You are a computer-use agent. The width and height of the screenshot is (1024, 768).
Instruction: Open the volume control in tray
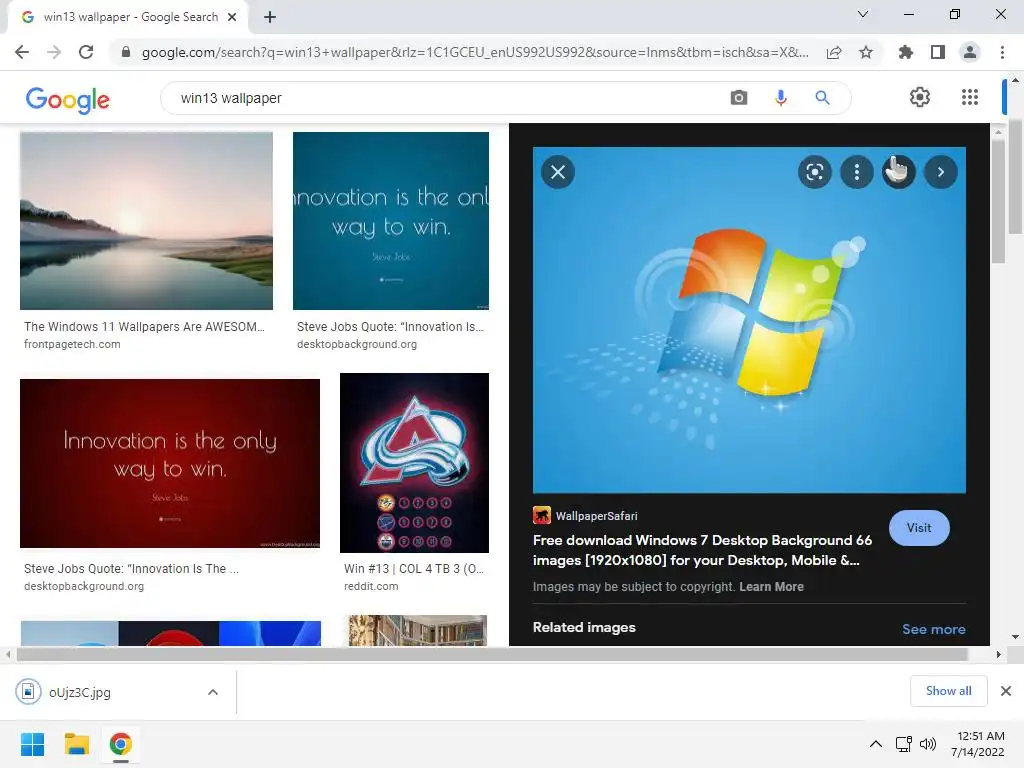tap(927, 744)
